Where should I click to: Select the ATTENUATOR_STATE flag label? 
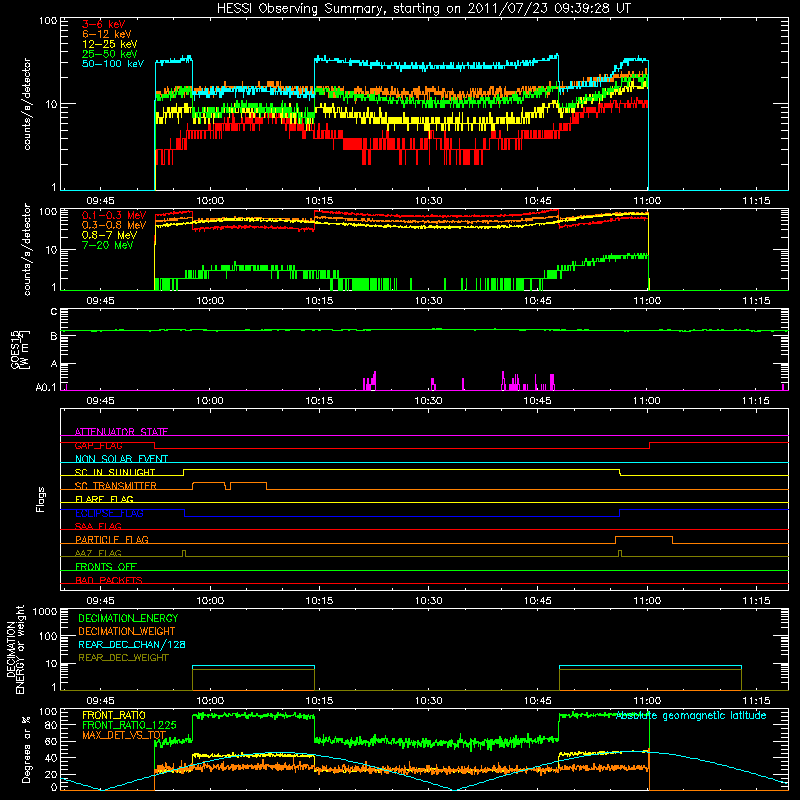[x=121, y=432]
